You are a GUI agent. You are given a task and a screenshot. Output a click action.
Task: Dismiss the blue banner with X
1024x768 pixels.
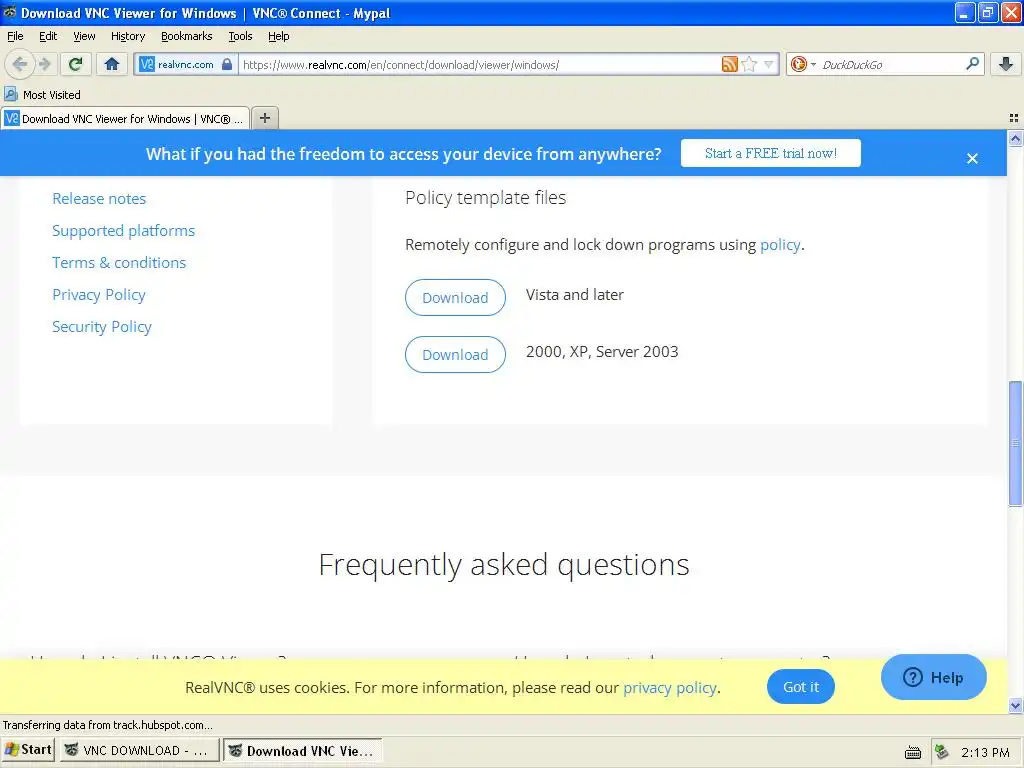coord(972,159)
